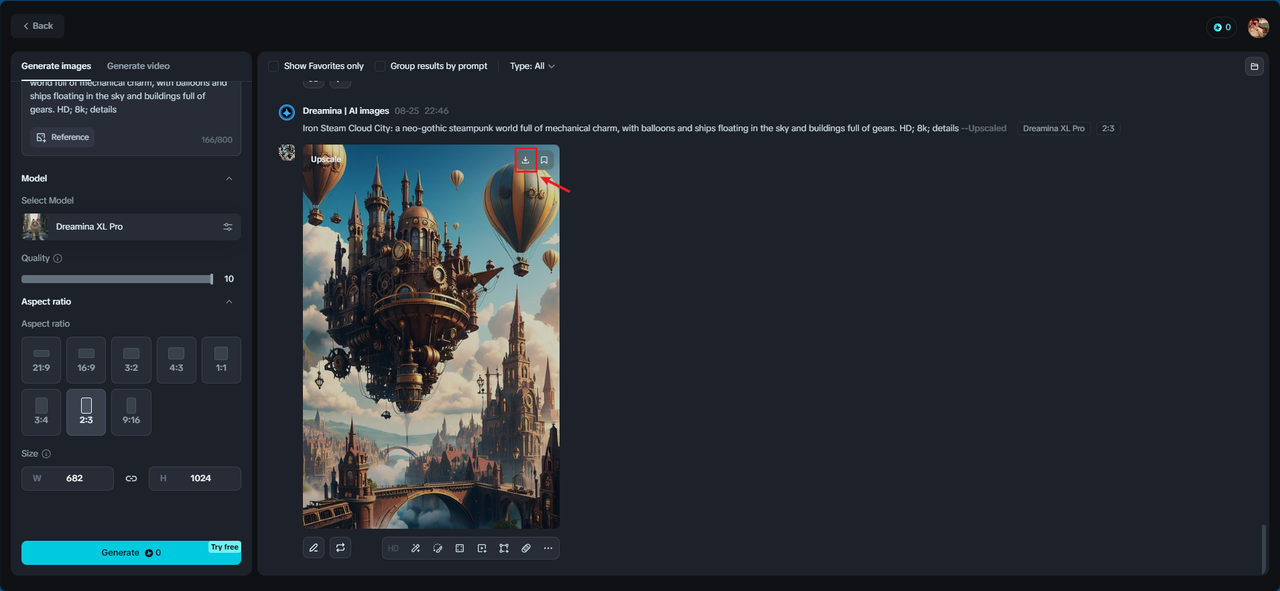The height and width of the screenshot is (591, 1280).
Task: Toggle width-height link lock icon
Action: 131,478
